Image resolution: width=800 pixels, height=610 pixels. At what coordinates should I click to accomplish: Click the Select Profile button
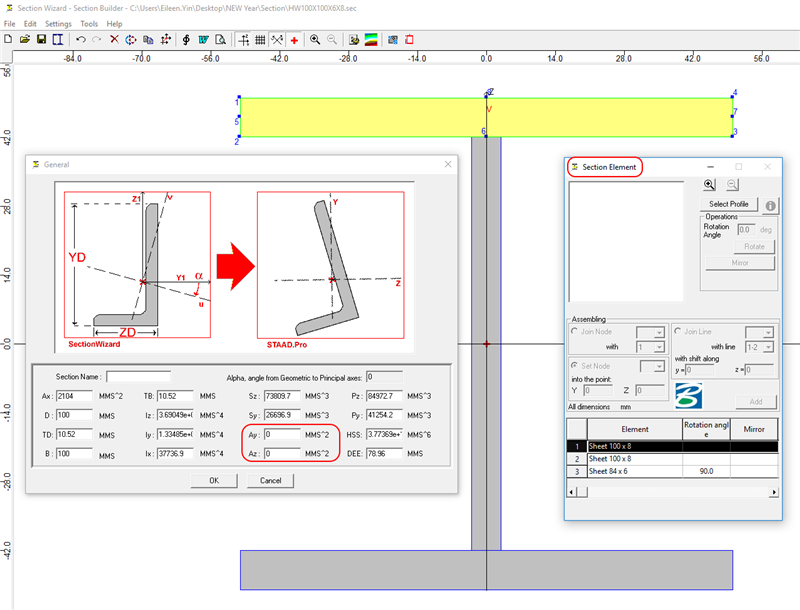coord(728,204)
